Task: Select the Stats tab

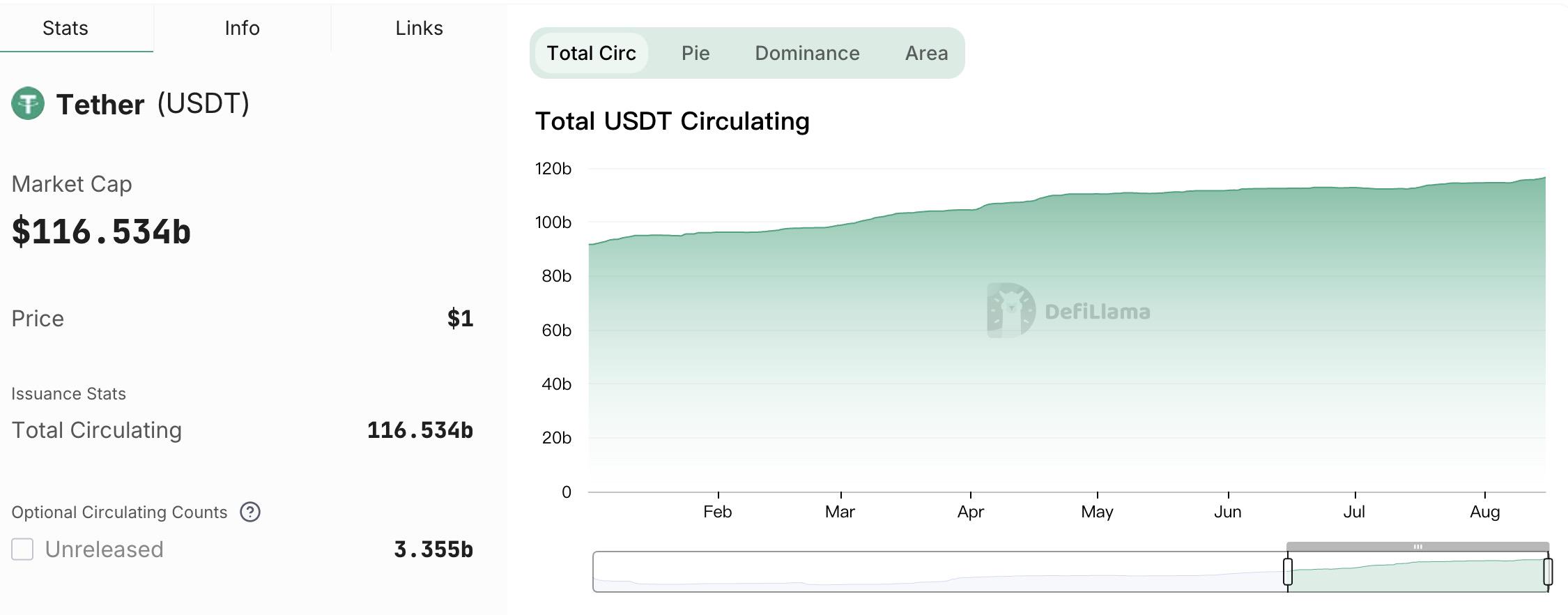Action: click(x=66, y=28)
